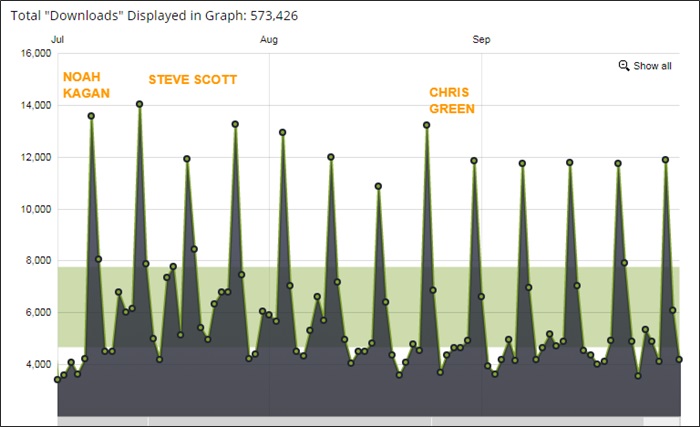Screen dimensions: 700x427
Task: Click the Aug month label
Action: [269, 39]
